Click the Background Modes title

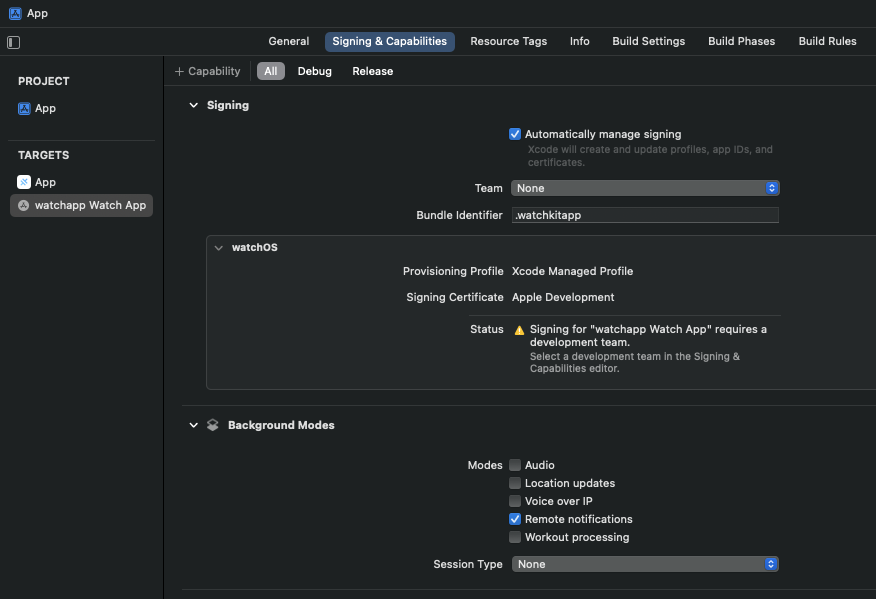click(281, 425)
